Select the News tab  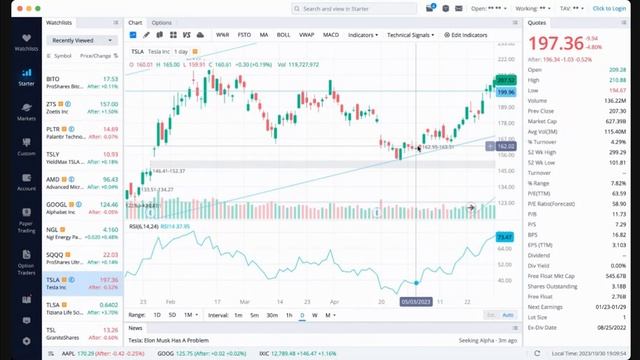[135, 328]
